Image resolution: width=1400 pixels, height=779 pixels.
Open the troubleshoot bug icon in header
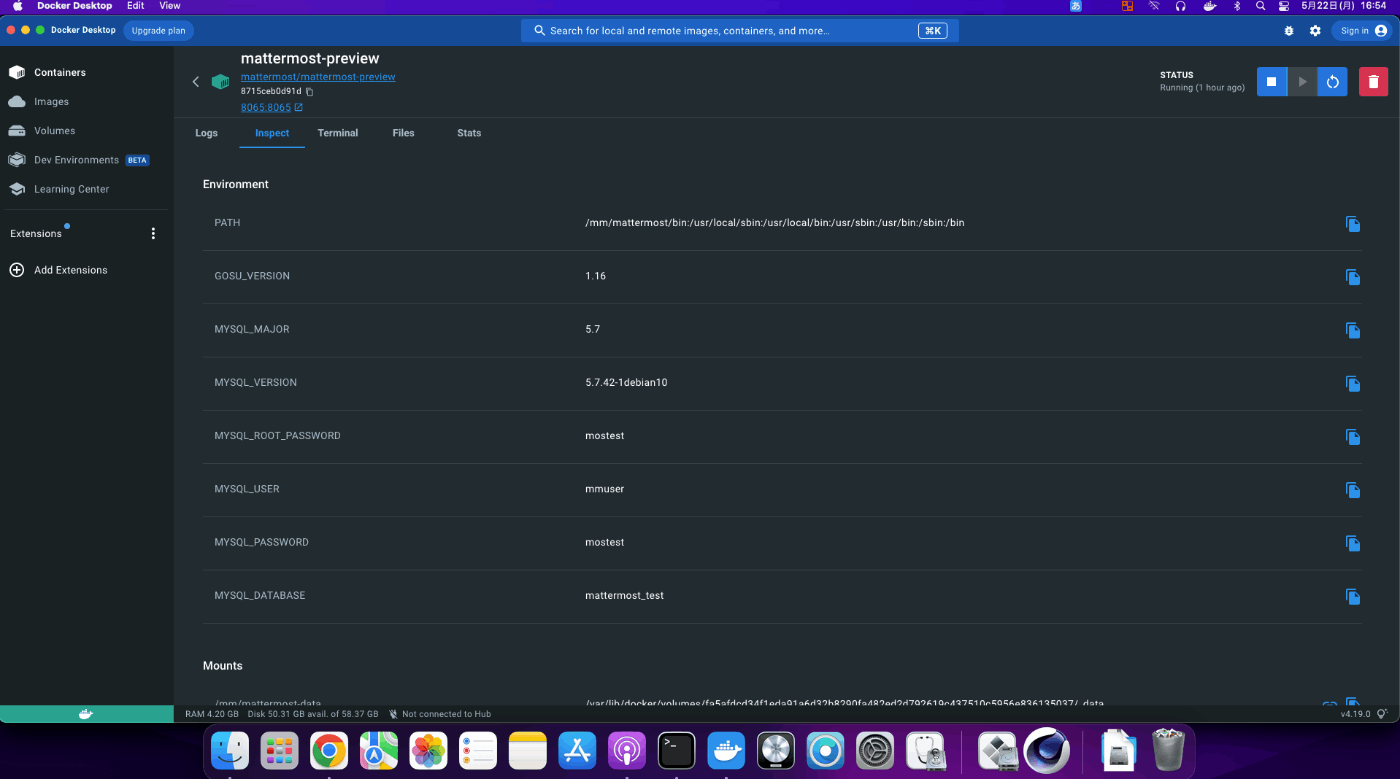click(x=1289, y=31)
